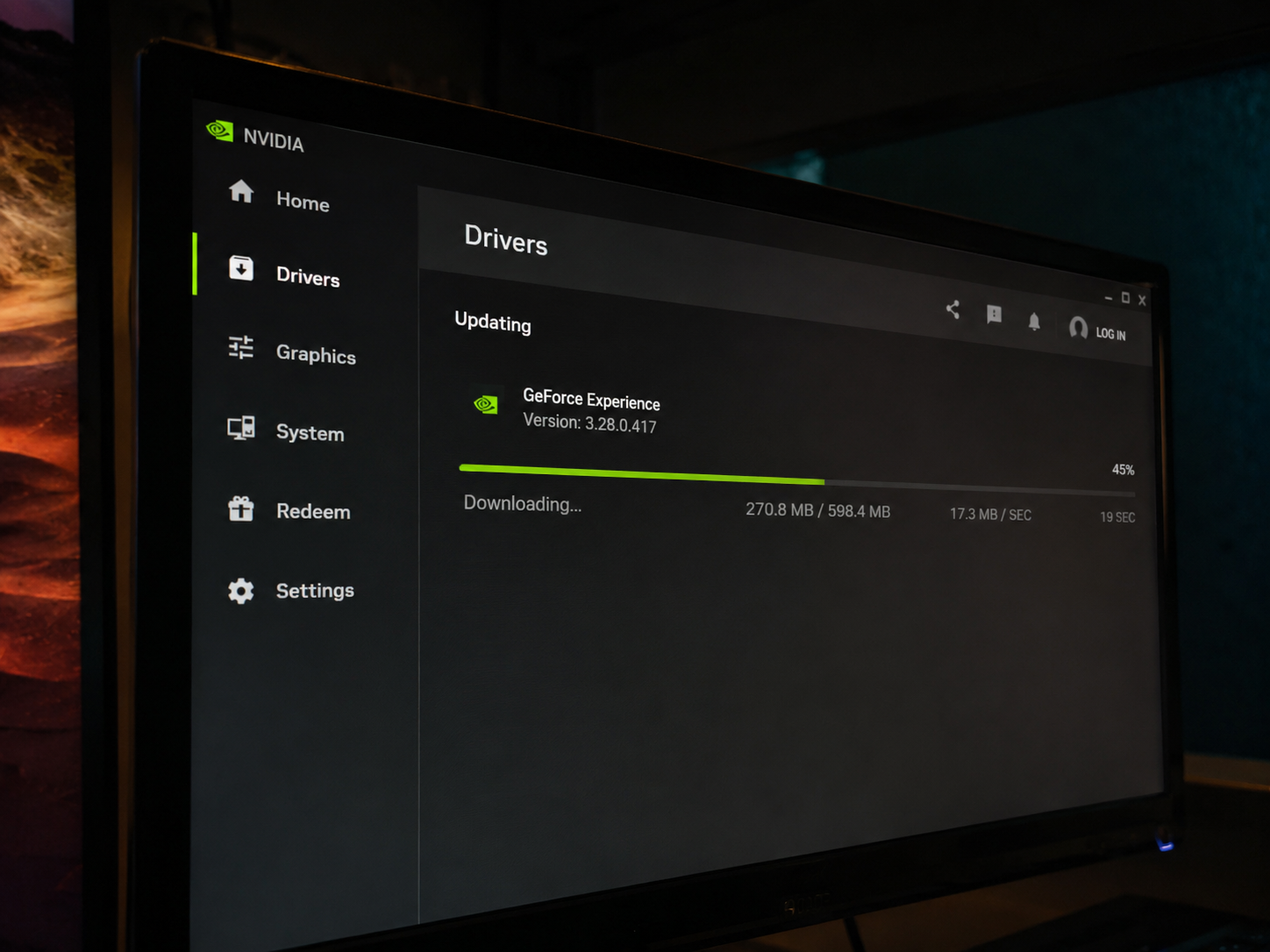Click the Updating section label
Image resolution: width=1270 pixels, height=952 pixels.
(493, 323)
